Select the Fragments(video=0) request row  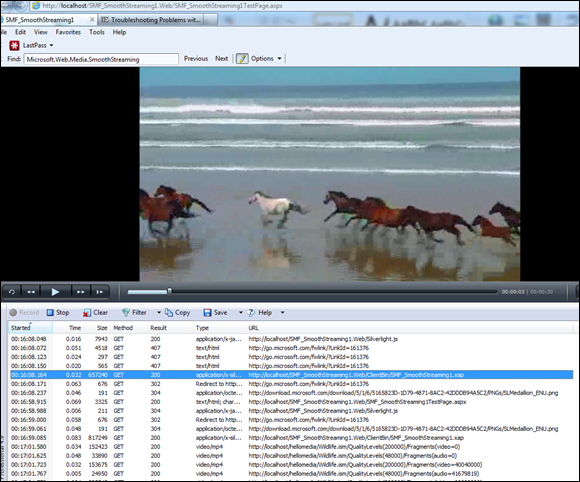[291, 446]
